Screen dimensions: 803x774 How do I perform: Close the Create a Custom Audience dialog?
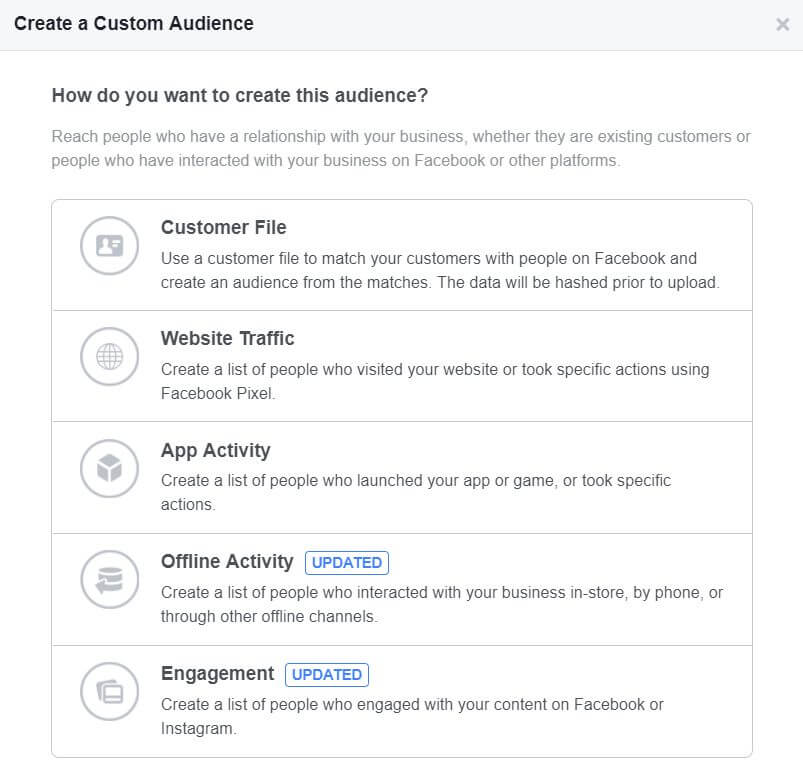[782, 25]
